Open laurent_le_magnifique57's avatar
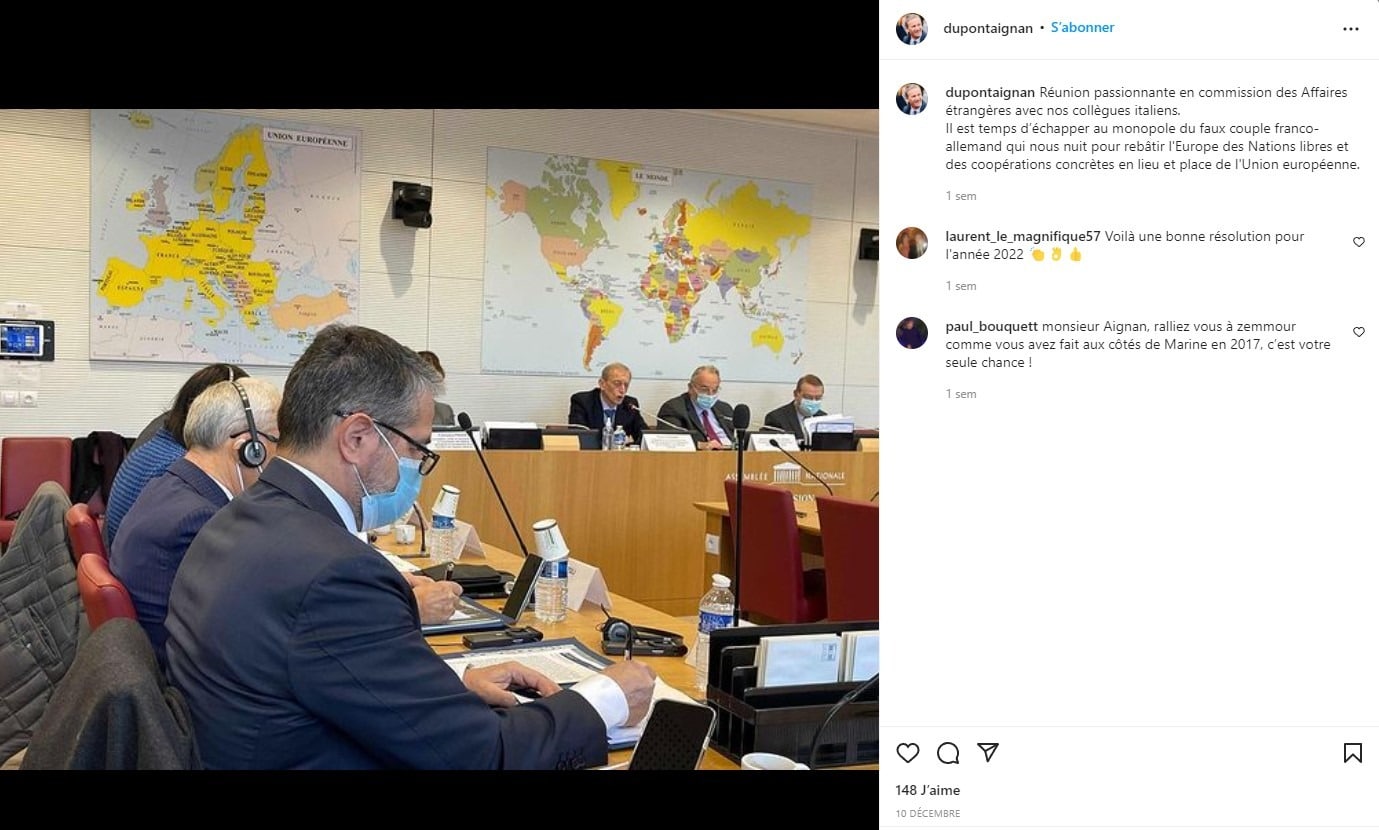This screenshot has width=1379, height=830. point(911,243)
